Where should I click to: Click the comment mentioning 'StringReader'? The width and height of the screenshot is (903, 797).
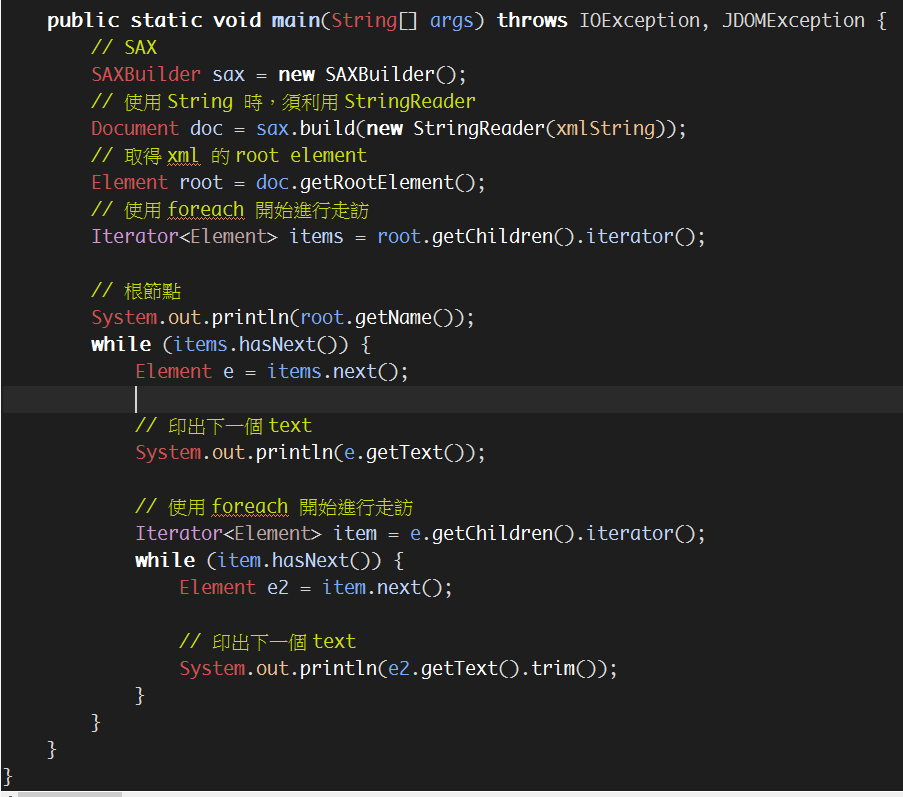pos(283,102)
